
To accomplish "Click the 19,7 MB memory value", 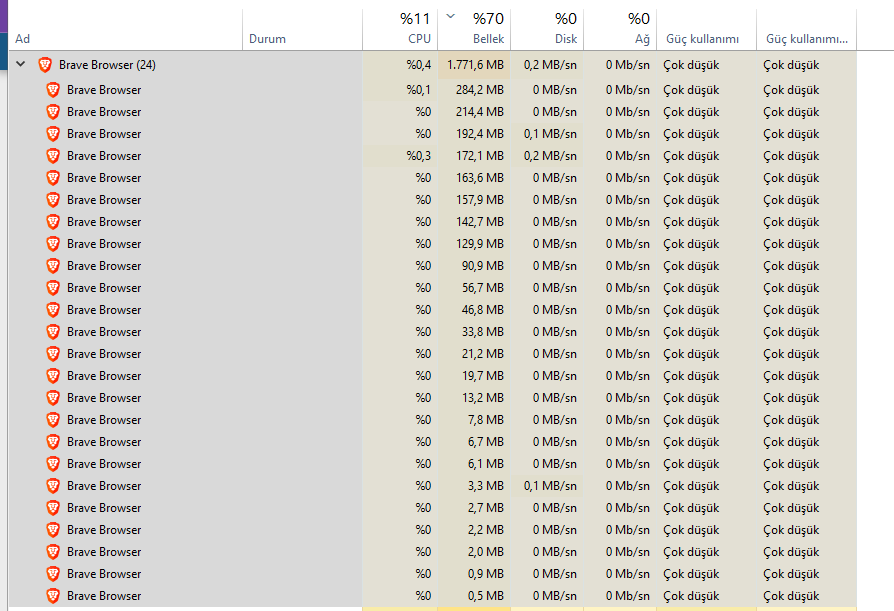I will point(483,376).
